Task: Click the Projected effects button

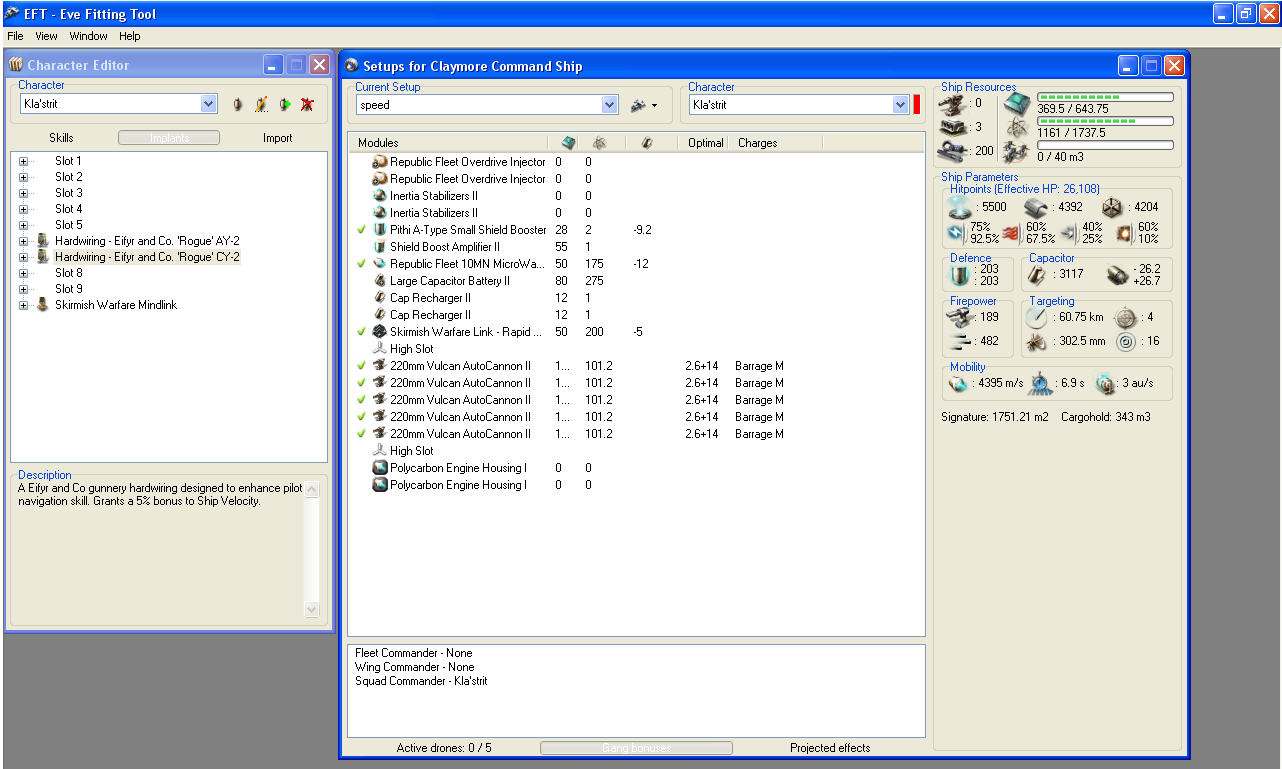Action: (x=830, y=748)
